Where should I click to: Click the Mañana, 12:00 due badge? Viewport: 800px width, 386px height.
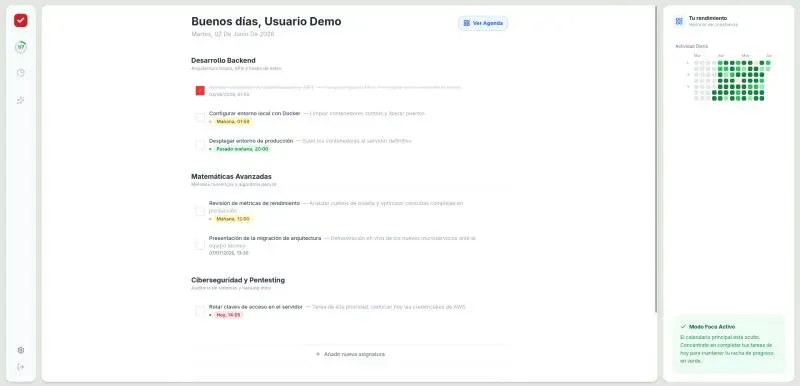233,219
